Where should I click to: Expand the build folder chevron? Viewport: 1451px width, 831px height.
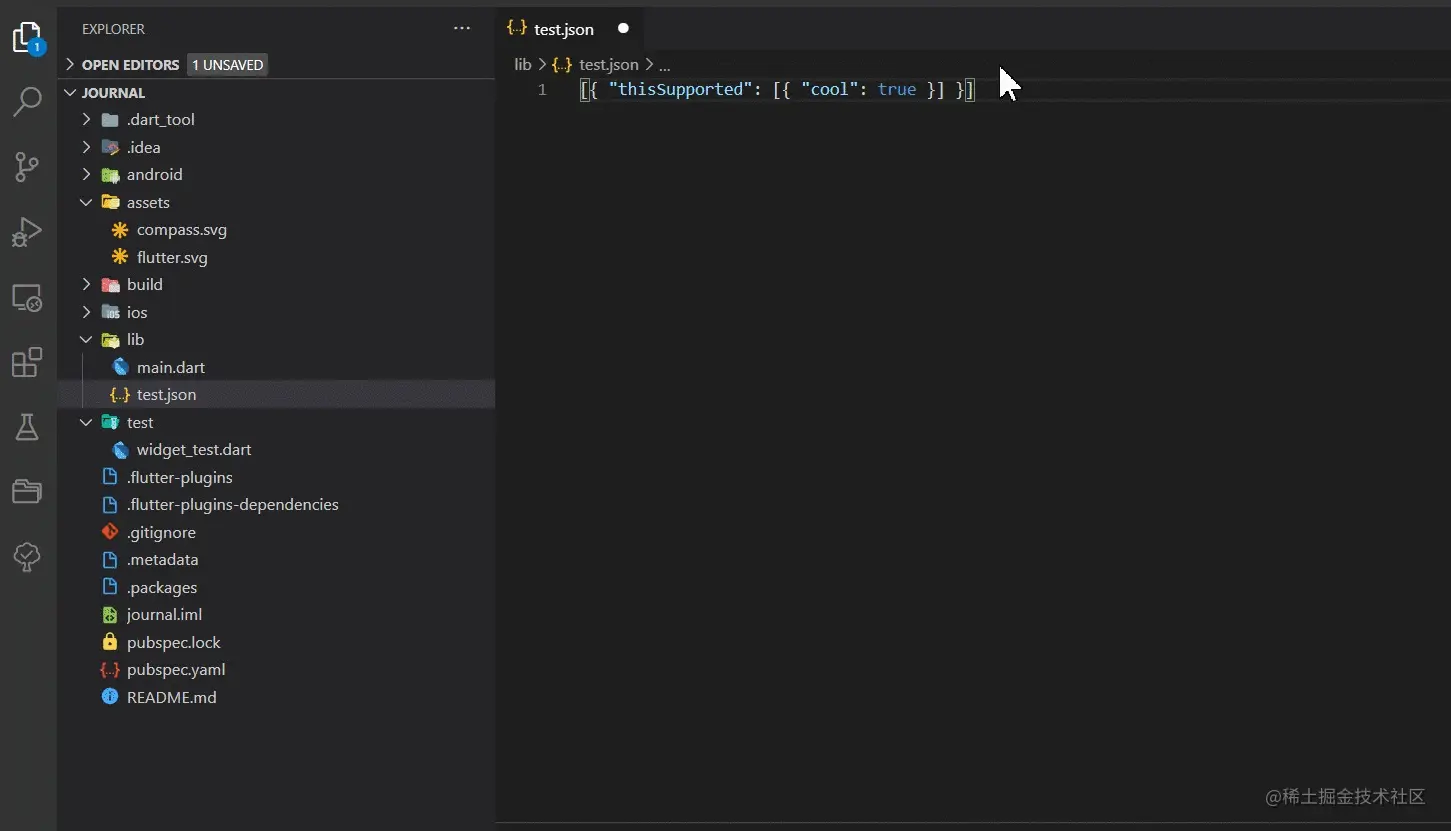pyautogui.click(x=86, y=285)
